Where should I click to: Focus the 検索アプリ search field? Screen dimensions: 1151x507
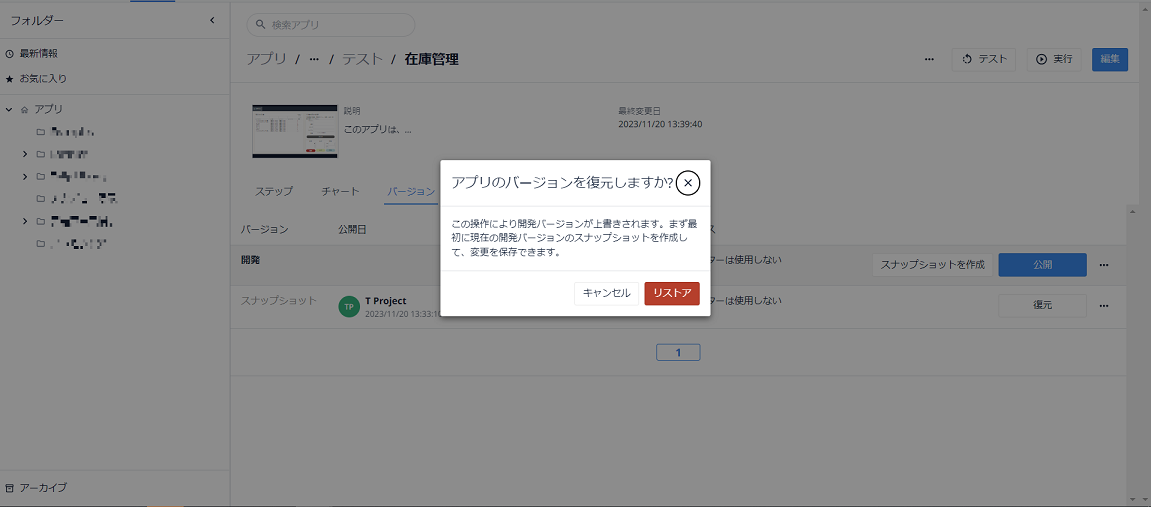[330, 24]
